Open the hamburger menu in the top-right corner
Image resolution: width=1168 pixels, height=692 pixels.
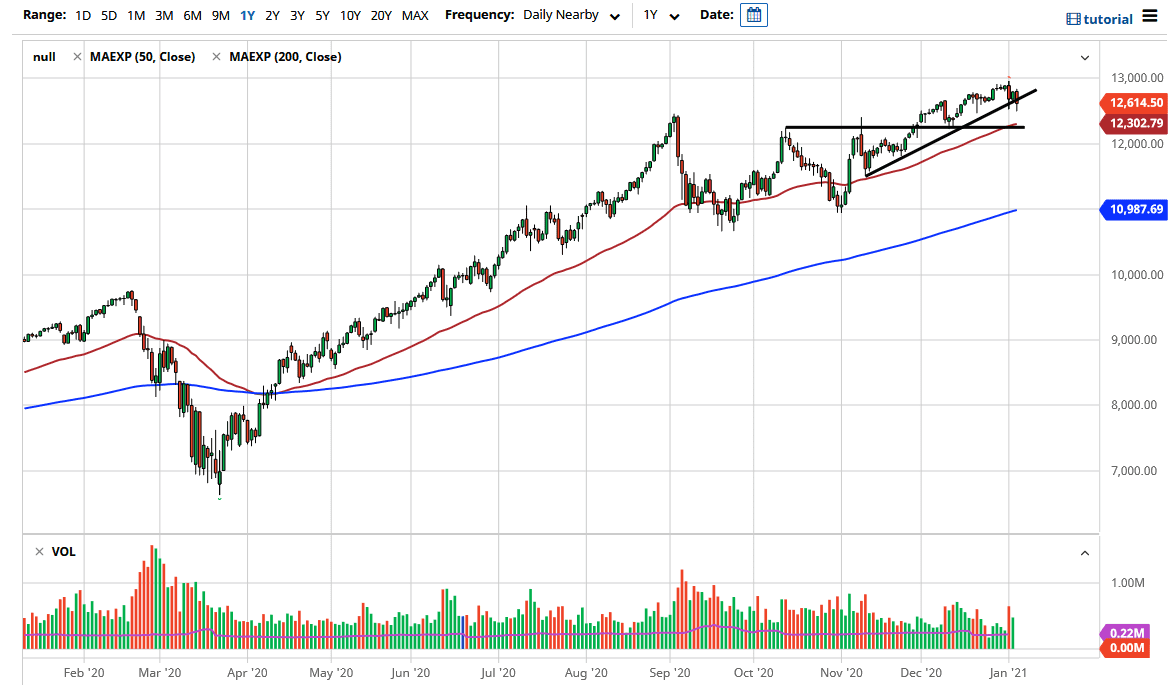pyautogui.click(x=1148, y=16)
